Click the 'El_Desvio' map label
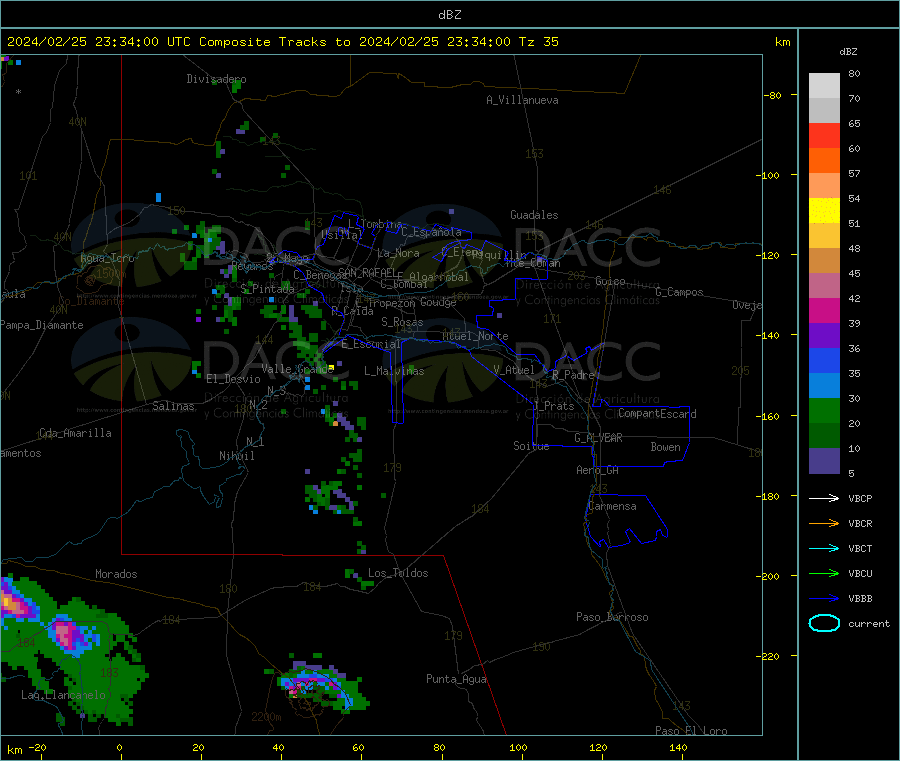 [x=234, y=379]
